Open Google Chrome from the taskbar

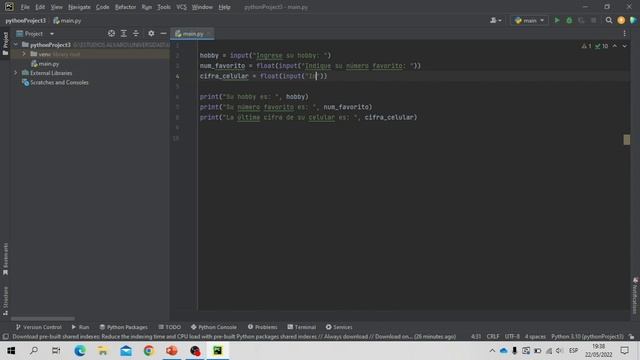(x=149, y=351)
